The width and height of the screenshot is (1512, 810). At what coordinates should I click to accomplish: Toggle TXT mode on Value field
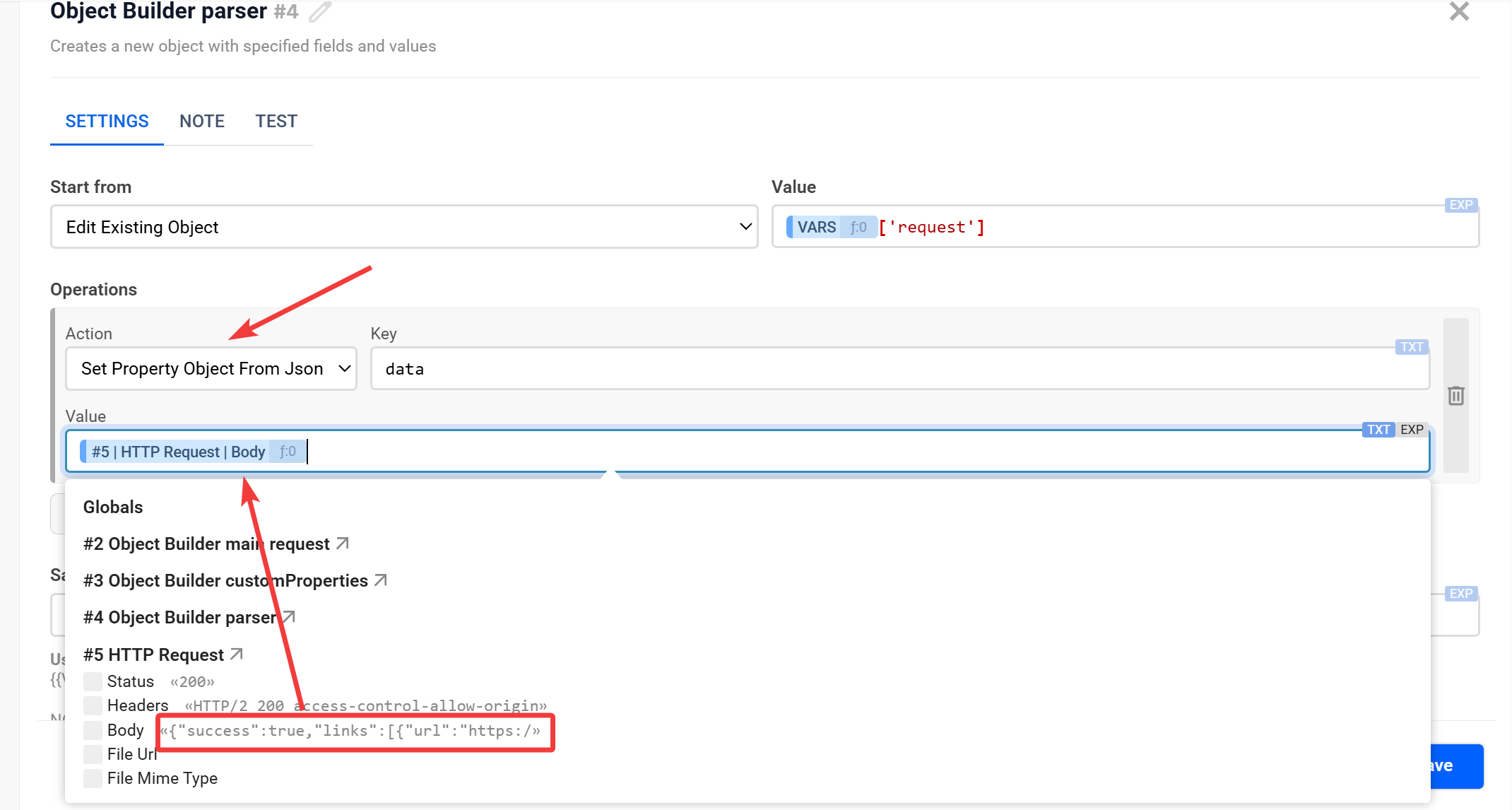(x=1378, y=430)
